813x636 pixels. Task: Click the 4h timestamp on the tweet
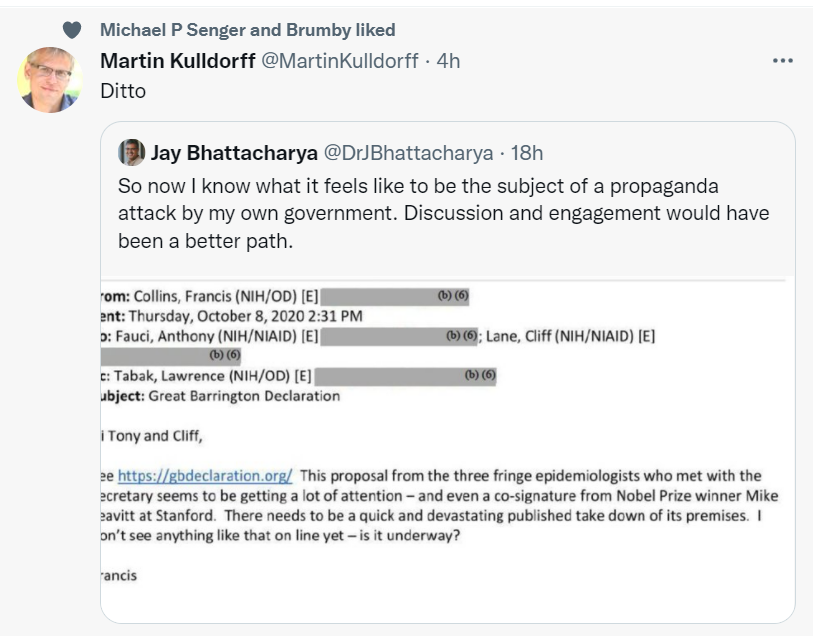(x=449, y=61)
